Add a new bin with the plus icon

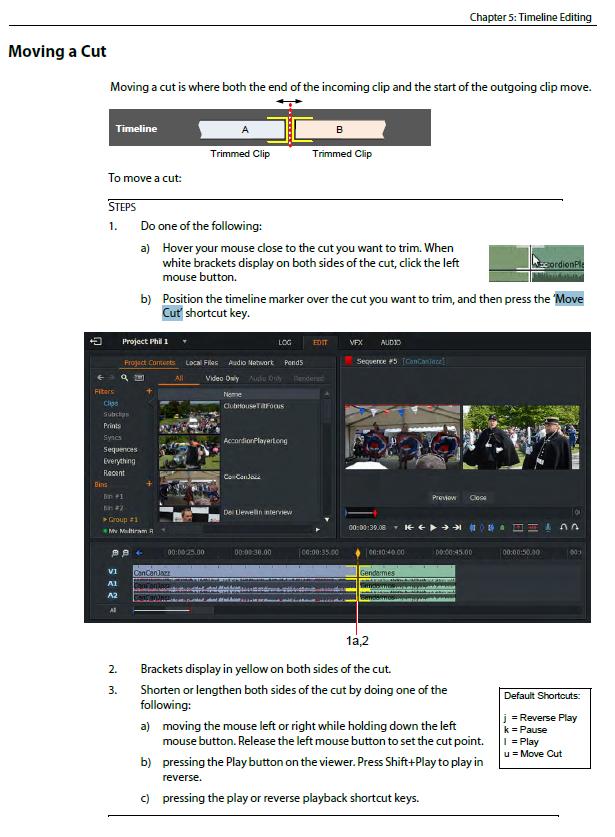pos(150,484)
